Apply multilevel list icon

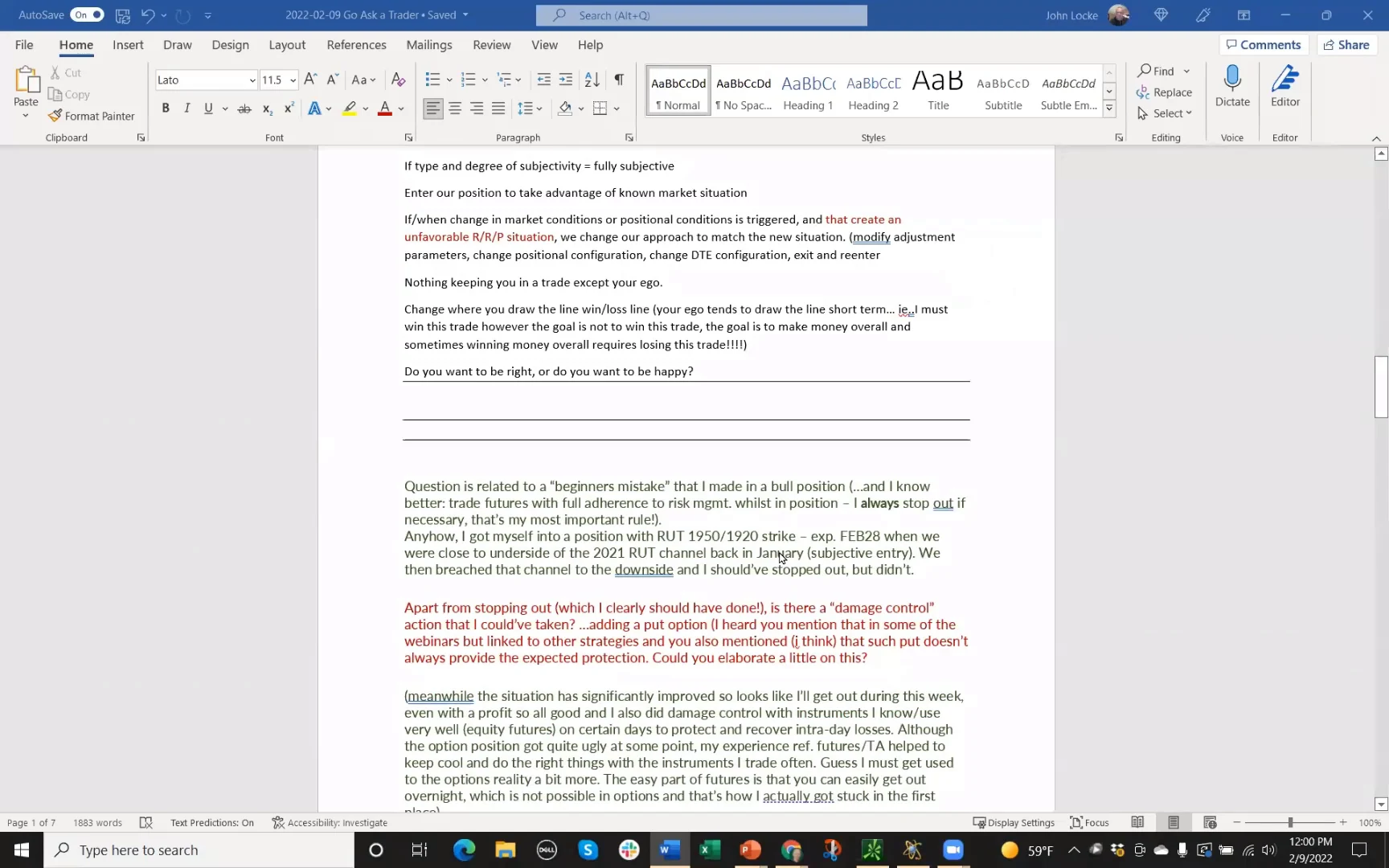(x=504, y=80)
